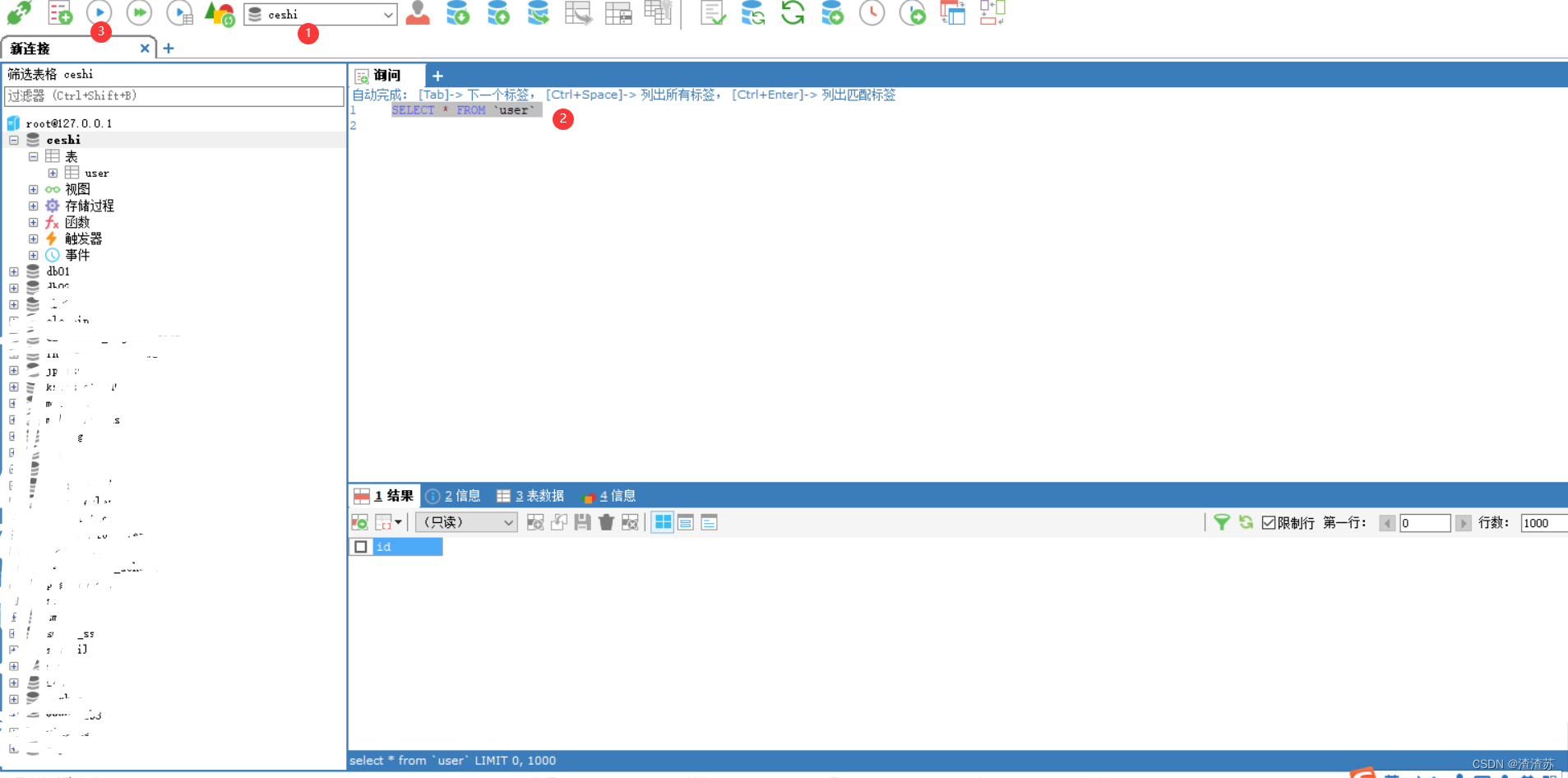The width and height of the screenshot is (1568, 778).
Task: Switch to the 2 信息 tab
Action: coord(453,496)
